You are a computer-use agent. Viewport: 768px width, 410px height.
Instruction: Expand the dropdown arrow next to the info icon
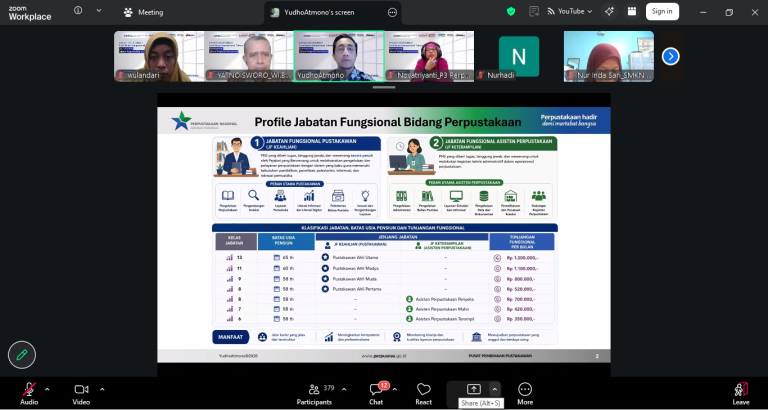tap(98, 10)
